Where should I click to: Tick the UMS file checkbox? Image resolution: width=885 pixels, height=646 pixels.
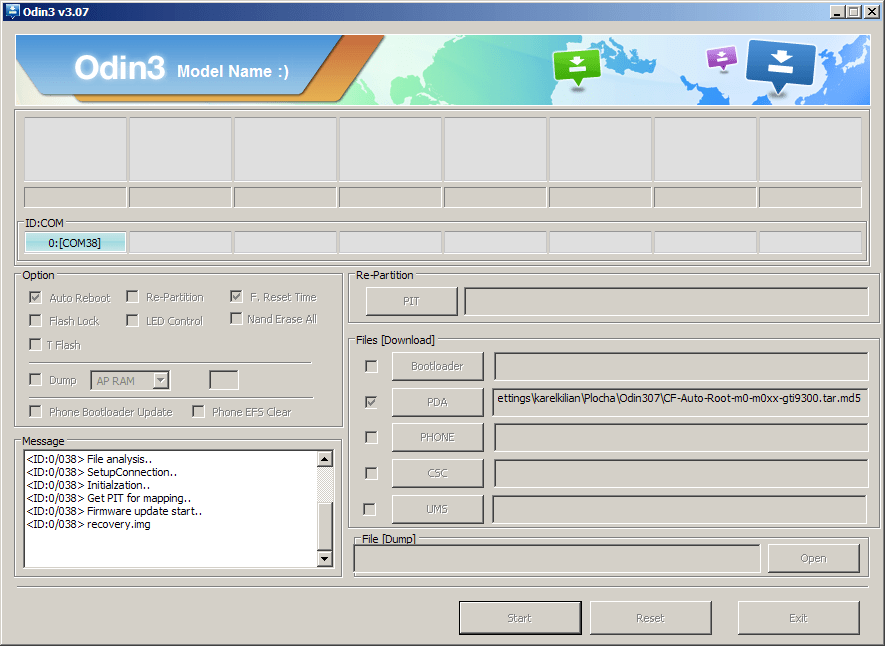click(x=369, y=509)
